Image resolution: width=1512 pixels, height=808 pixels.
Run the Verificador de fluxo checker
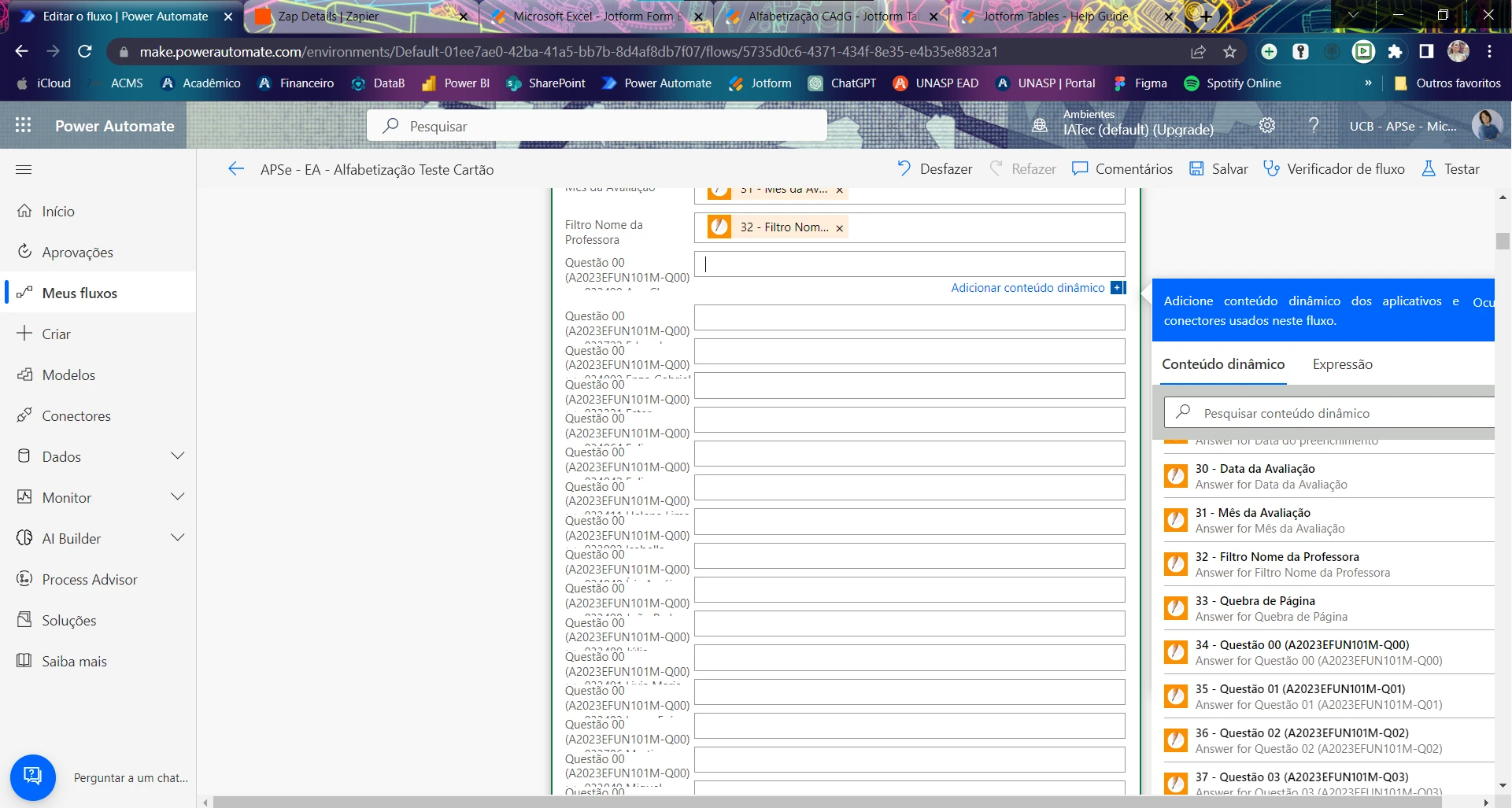tap(1273, 168)
